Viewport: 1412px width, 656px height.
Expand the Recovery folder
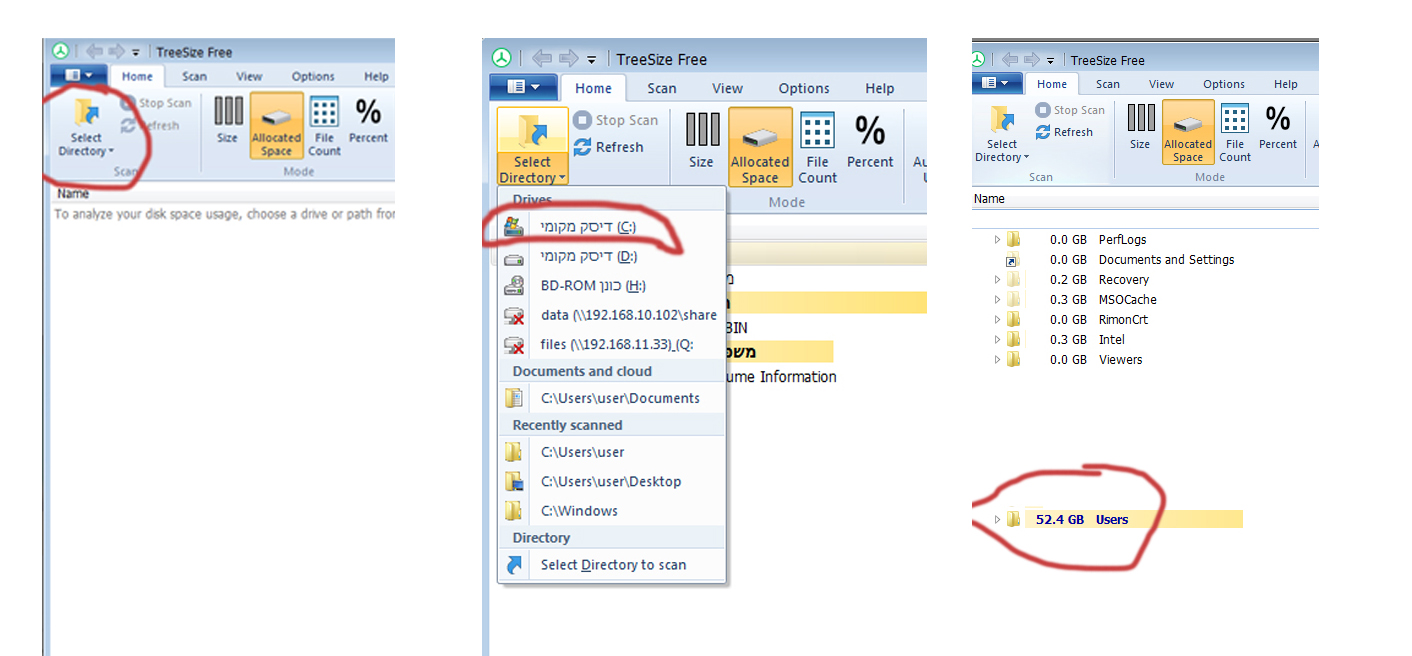[997, 280]
